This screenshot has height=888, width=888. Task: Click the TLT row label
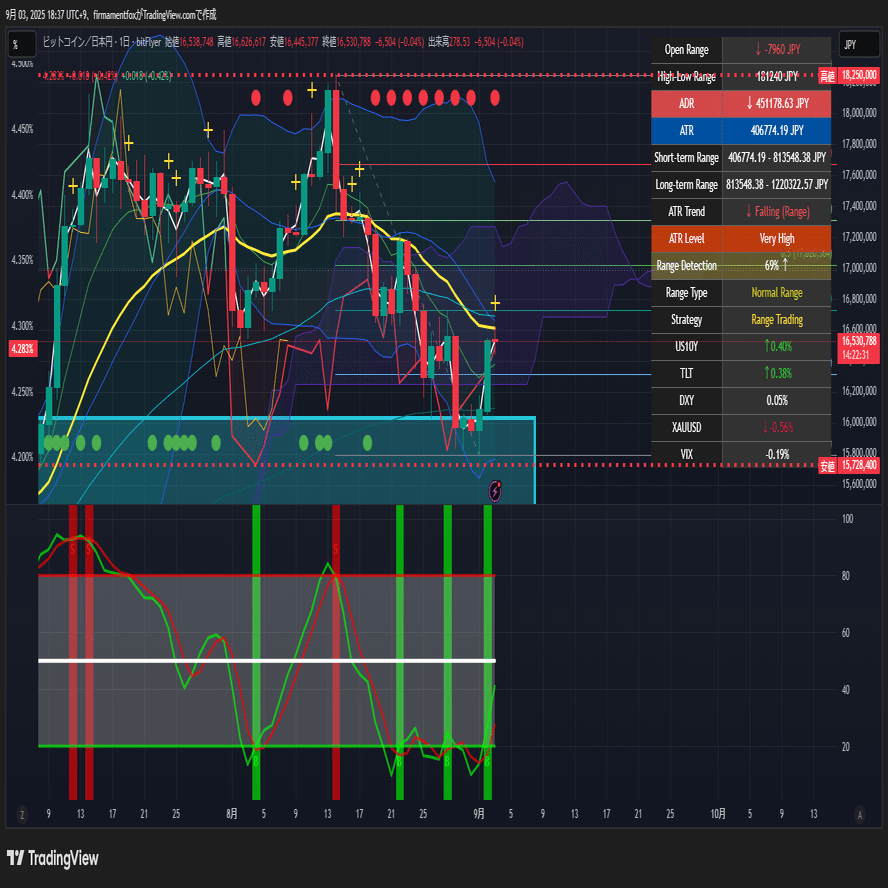[686, 373]
